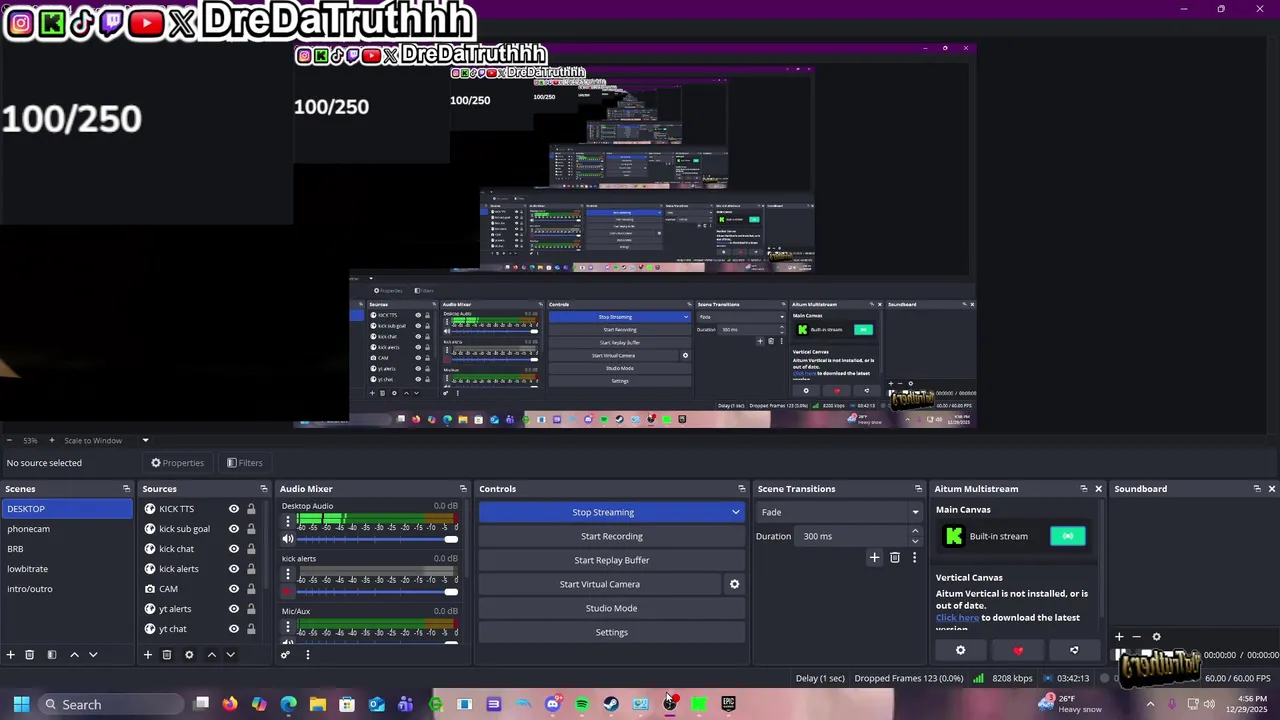Open the Filters tab button

click(244, 463)
